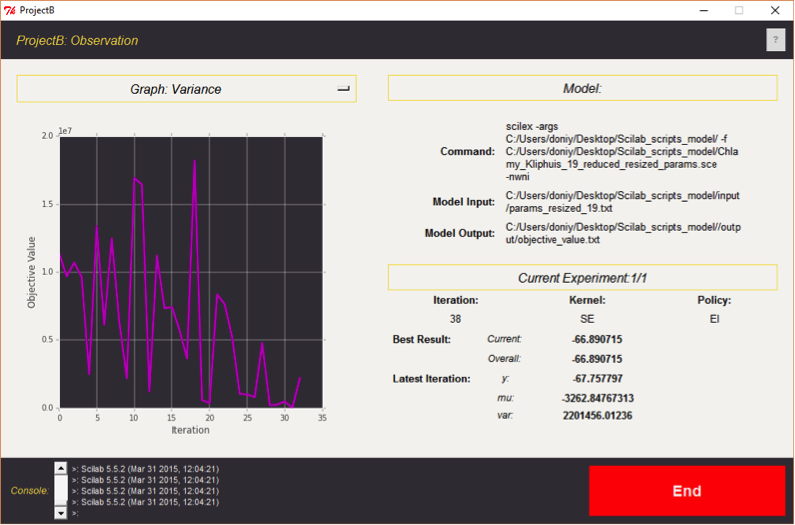Click console scrollbar up arrow

(x=60, y=468)
